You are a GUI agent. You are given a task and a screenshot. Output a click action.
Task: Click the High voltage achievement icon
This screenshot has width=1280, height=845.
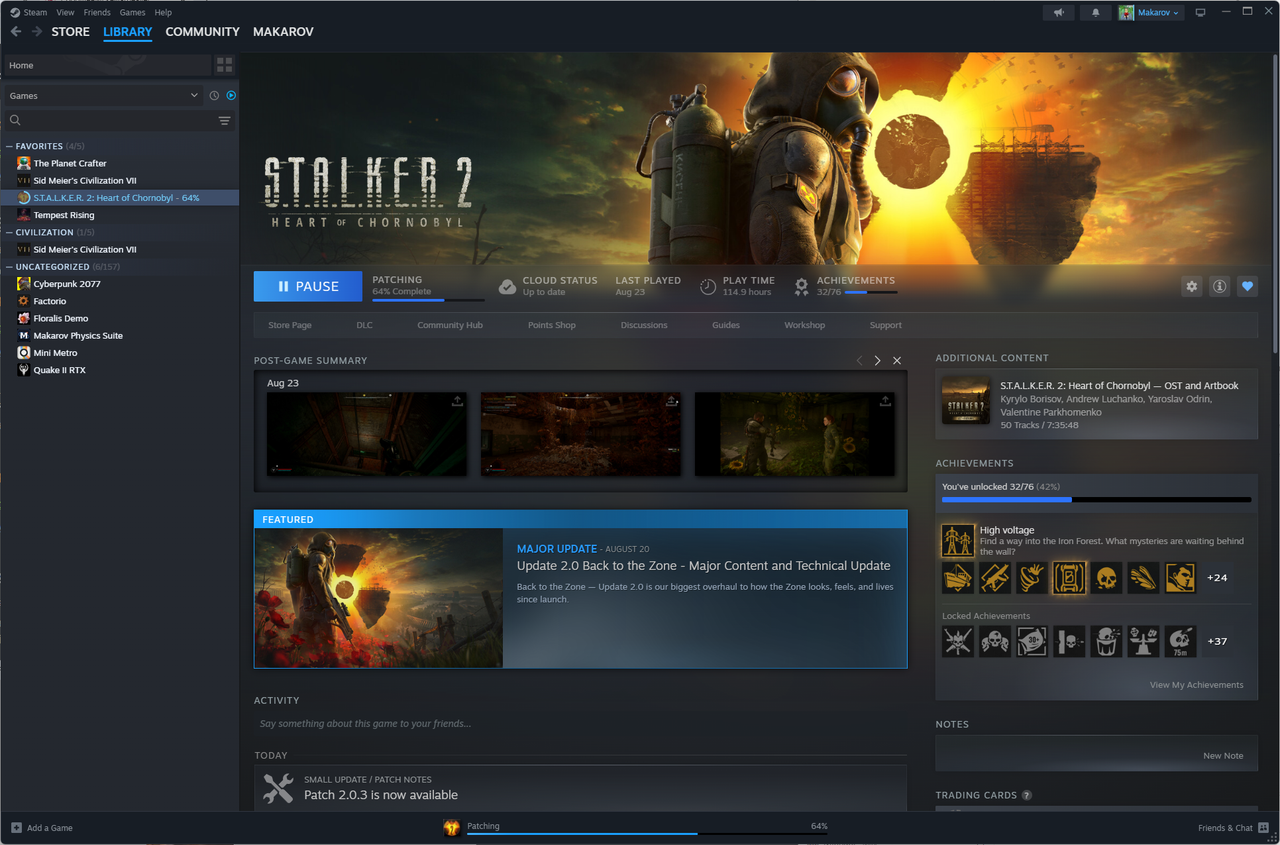pos(958,540)
